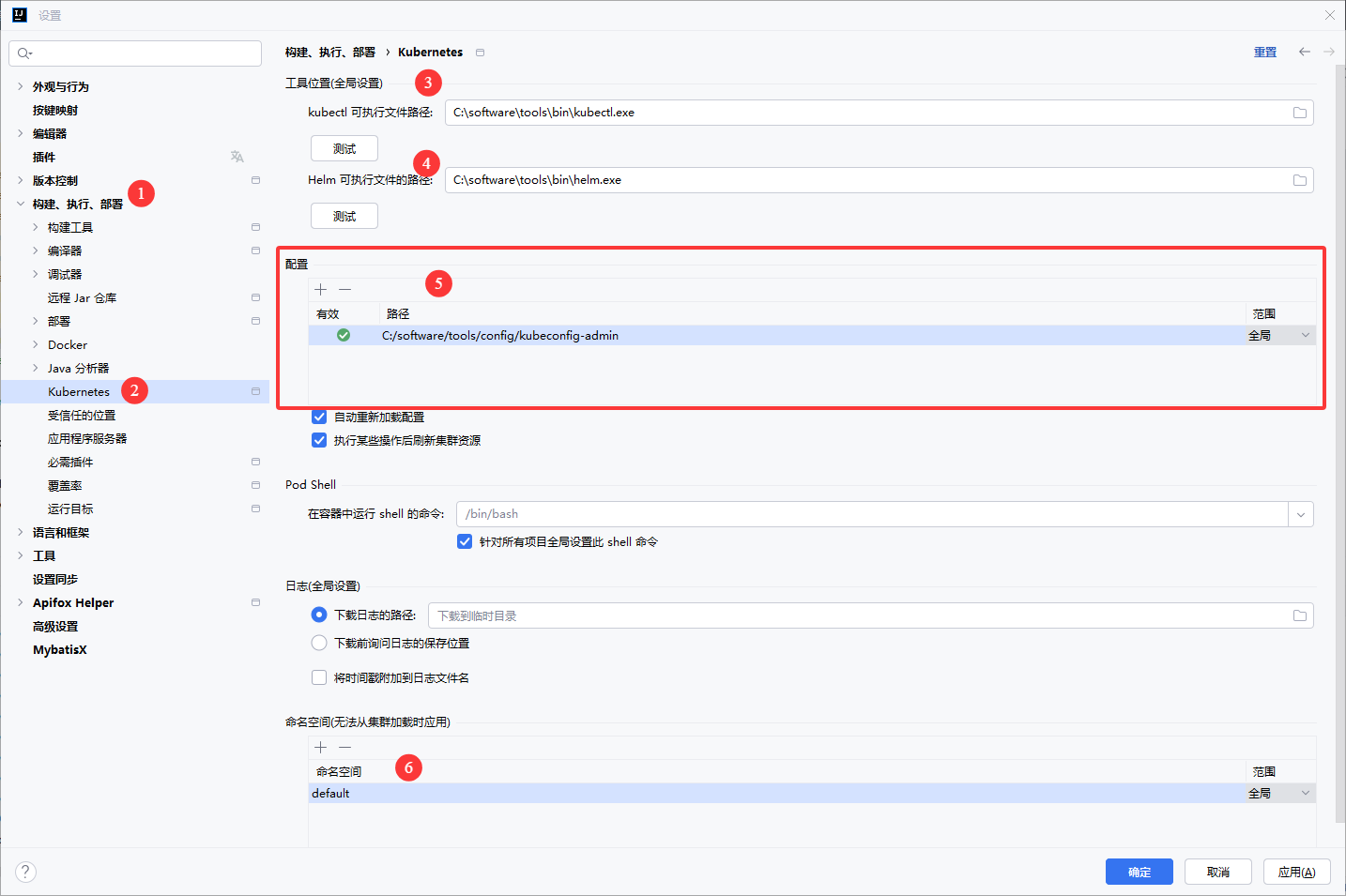Open 高级设置 in the settings sidebar
The image size is (1346, 896).
(55, 626)
